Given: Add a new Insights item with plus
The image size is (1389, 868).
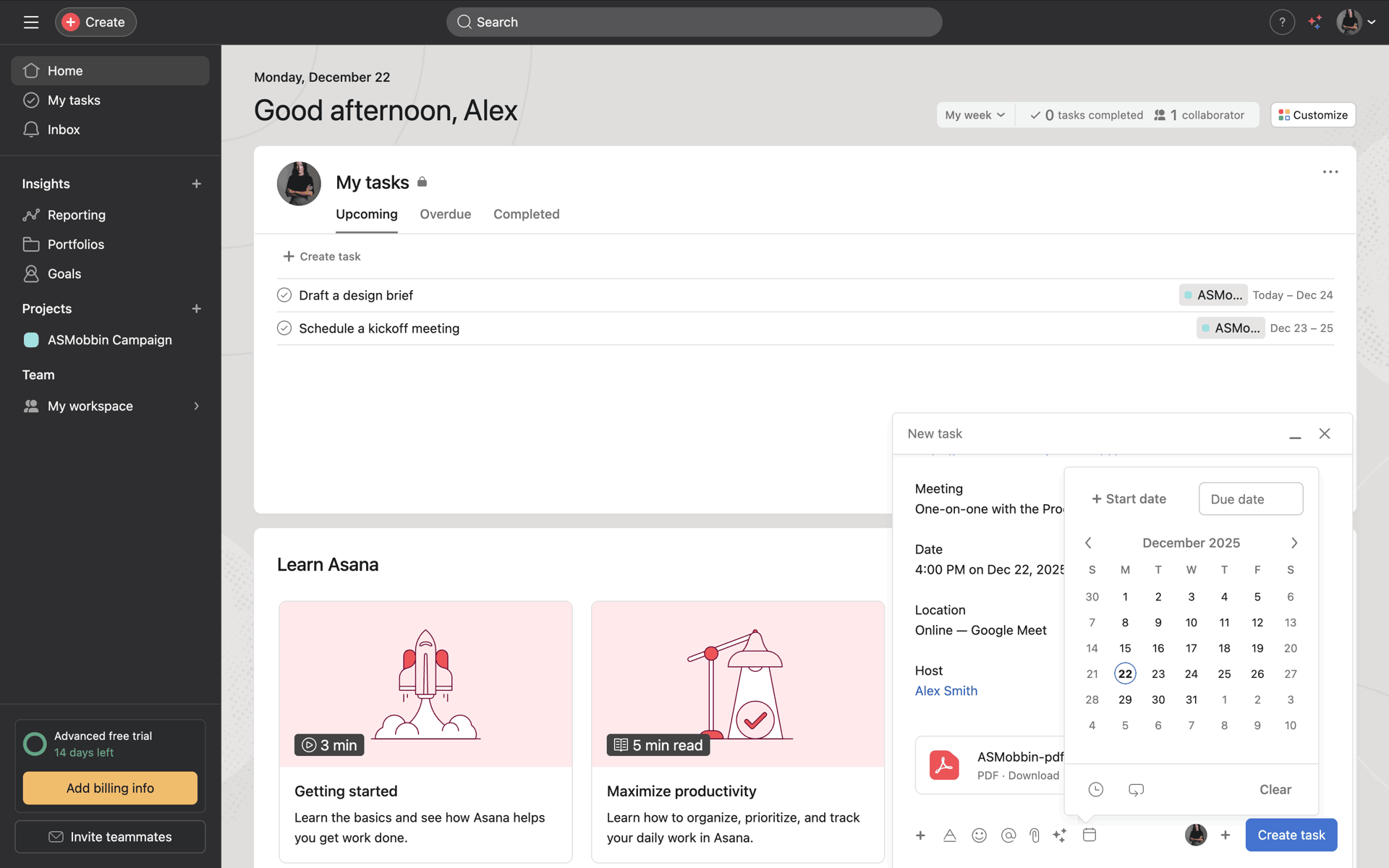Looking at the screenshot, I should pos(196,184).
